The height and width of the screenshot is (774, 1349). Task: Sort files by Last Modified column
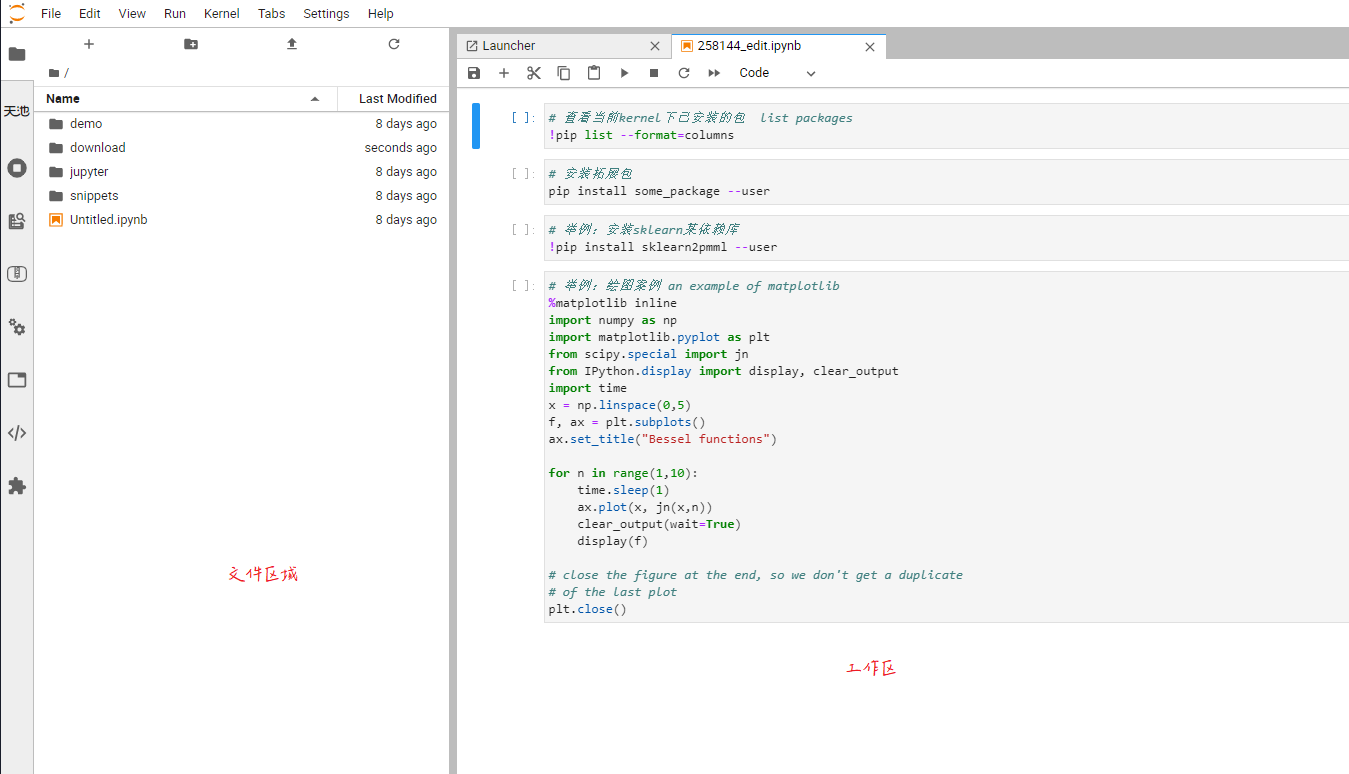(x=392, y=99)
